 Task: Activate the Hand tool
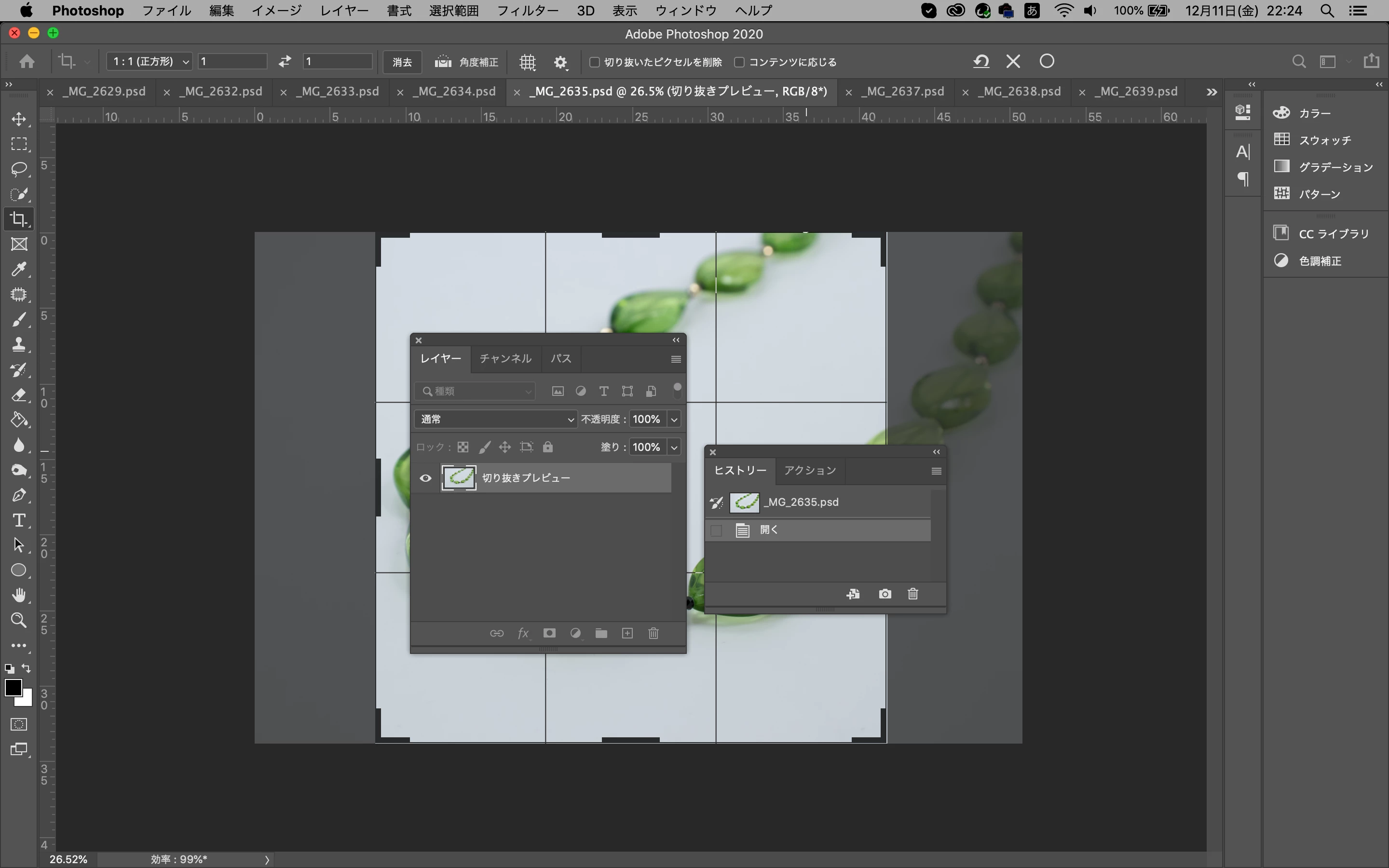(19, 596)
